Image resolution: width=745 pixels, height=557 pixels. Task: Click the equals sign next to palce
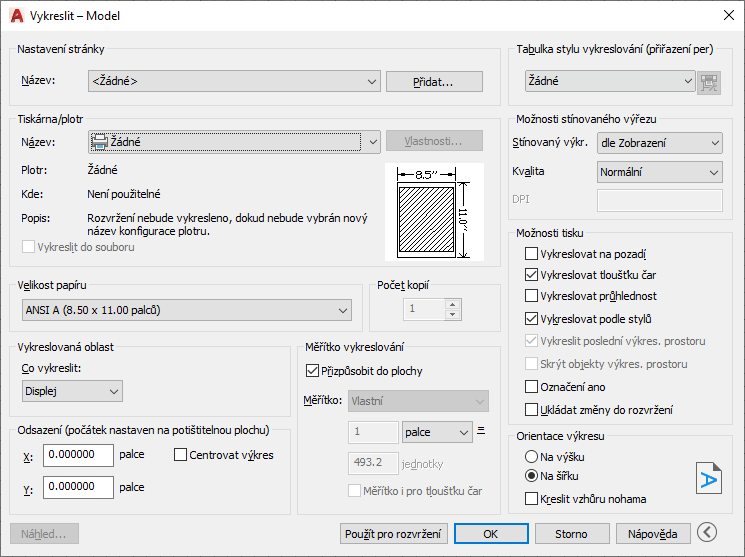[x=481, y=431]
